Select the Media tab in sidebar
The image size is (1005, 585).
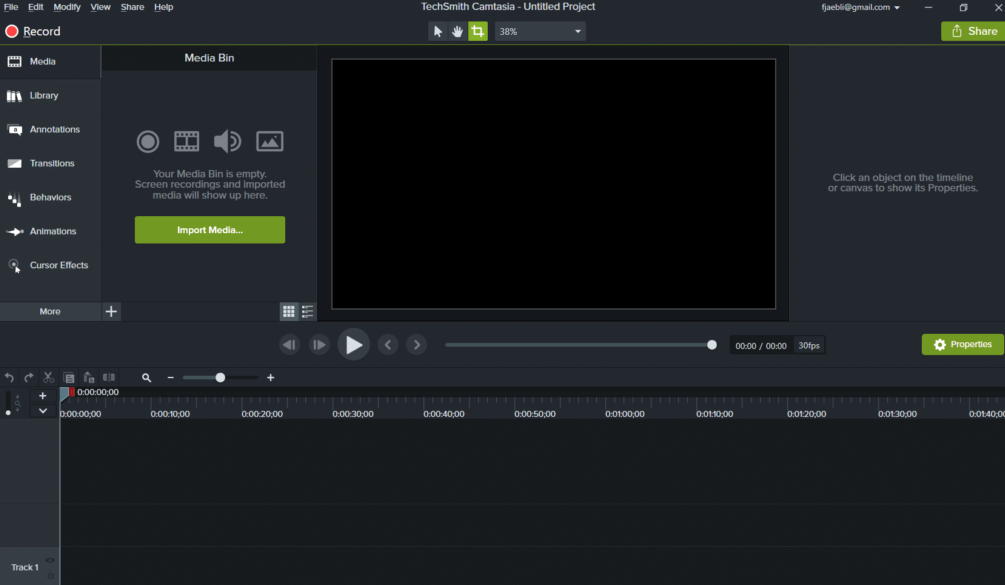(50, 62)
